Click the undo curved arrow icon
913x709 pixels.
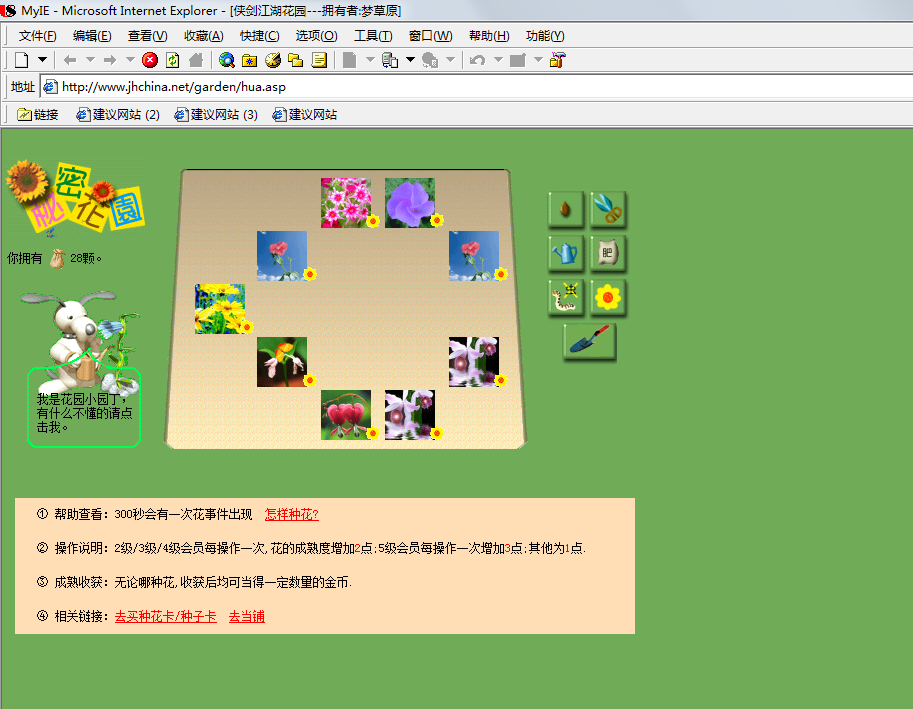pos(477,60)
